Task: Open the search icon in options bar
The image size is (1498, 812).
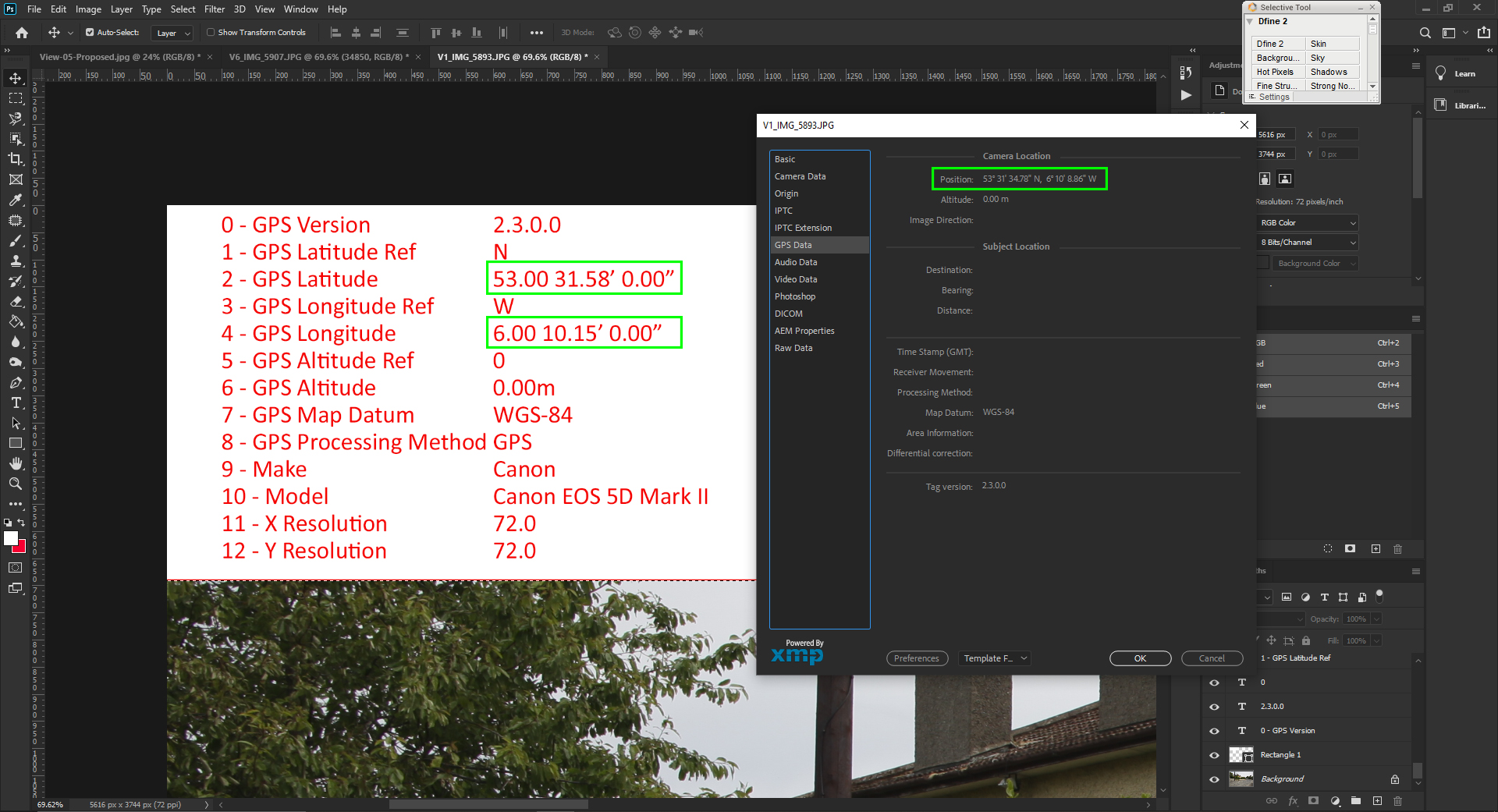Action: pos(1425,33)
